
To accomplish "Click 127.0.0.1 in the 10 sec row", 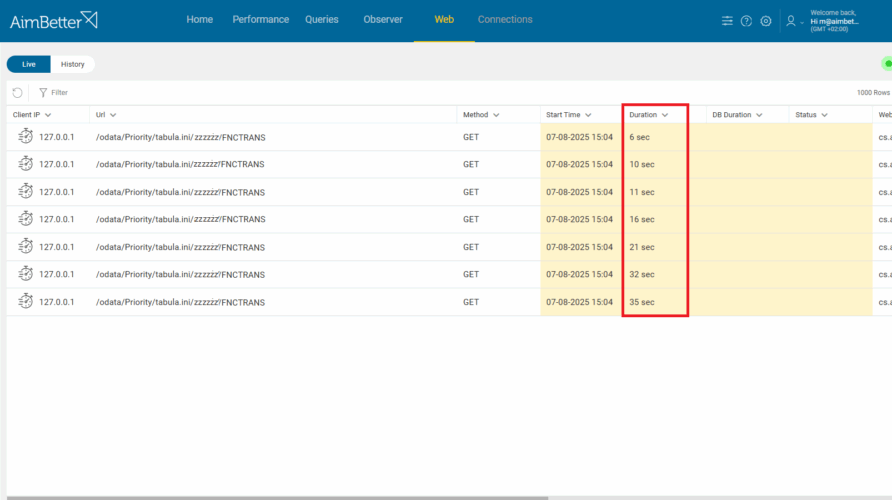I will click(56, 164).
